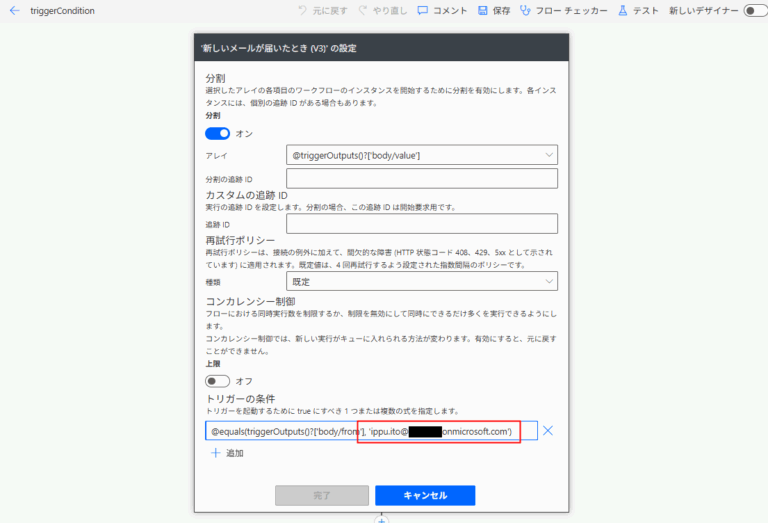Click the back arrow beside triggerCondition
The height and width of the screenshot is (523, 768).
pos(14,10)
